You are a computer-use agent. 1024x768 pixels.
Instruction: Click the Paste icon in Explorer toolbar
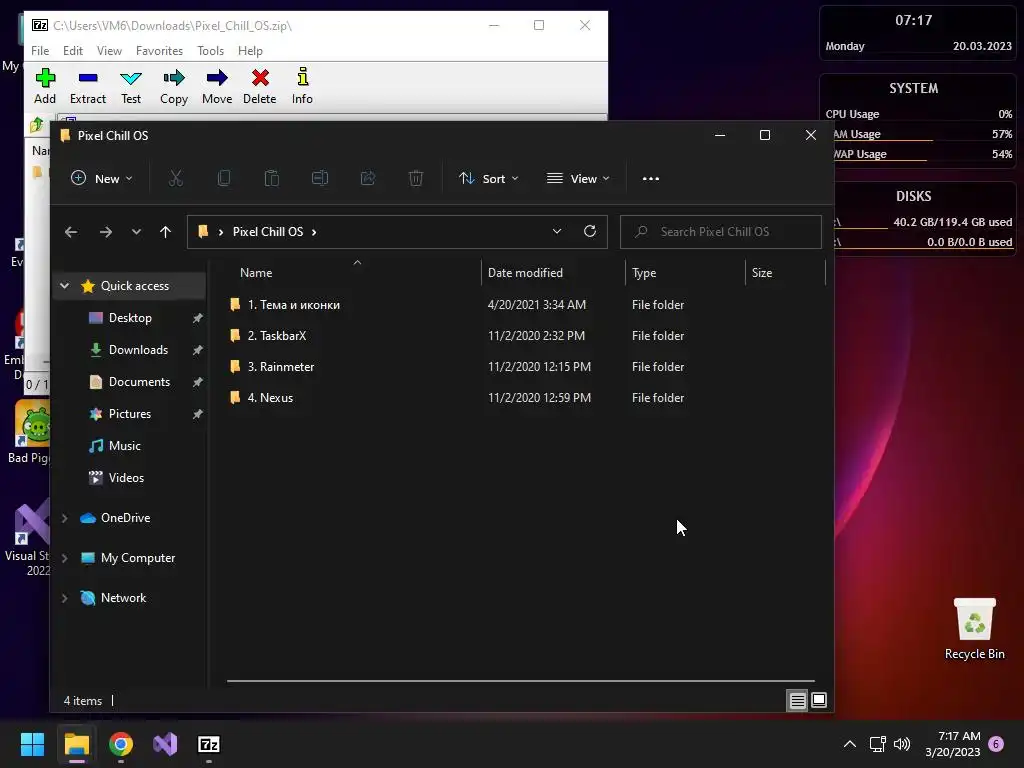click(x=272, y=178)
